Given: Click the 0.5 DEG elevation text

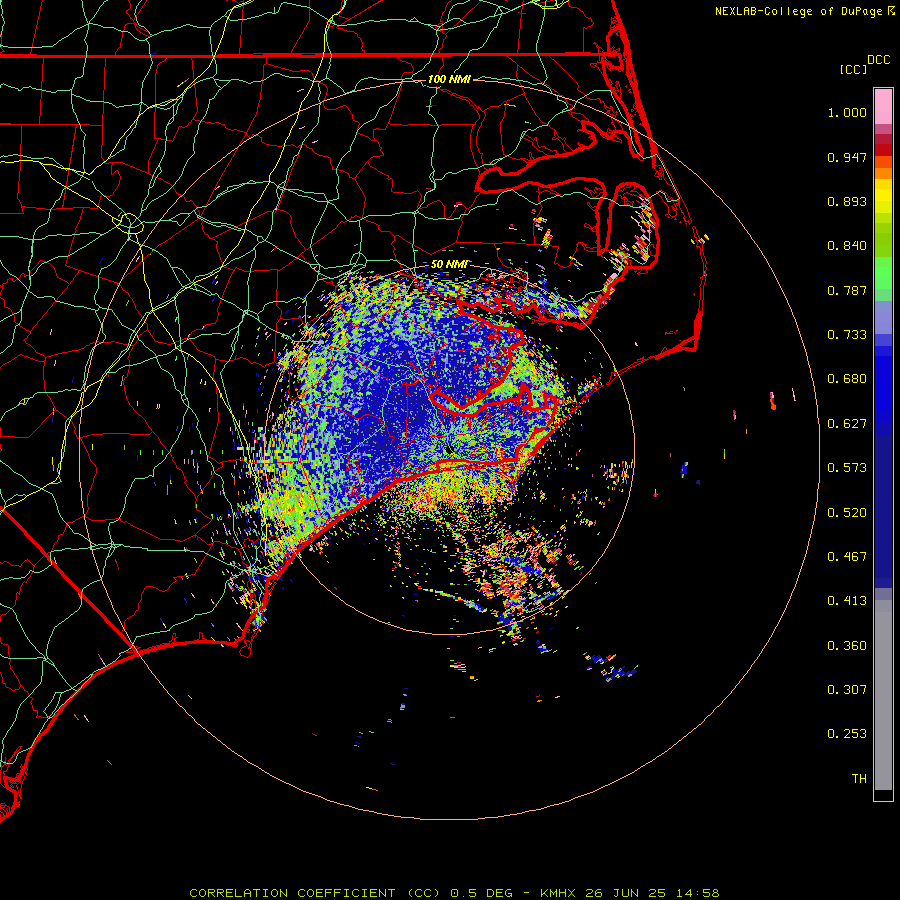Looking at the screenshot, I should [482, 893].
